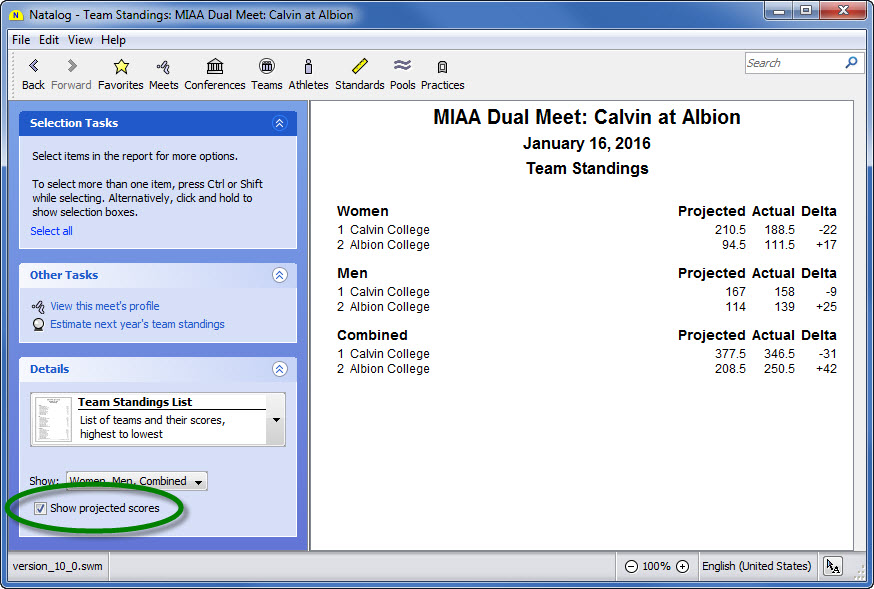Open the View menu
Image resolution: width=874 pixels, height=589 pixels.
tap(80, 40)
